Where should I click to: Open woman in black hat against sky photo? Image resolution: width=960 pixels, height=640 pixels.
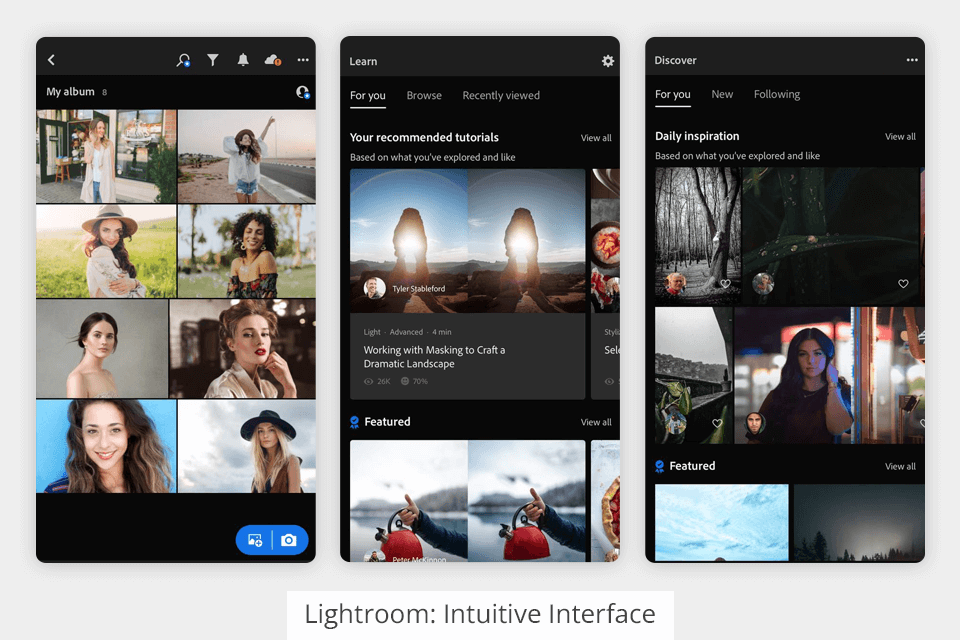point(247,446)
